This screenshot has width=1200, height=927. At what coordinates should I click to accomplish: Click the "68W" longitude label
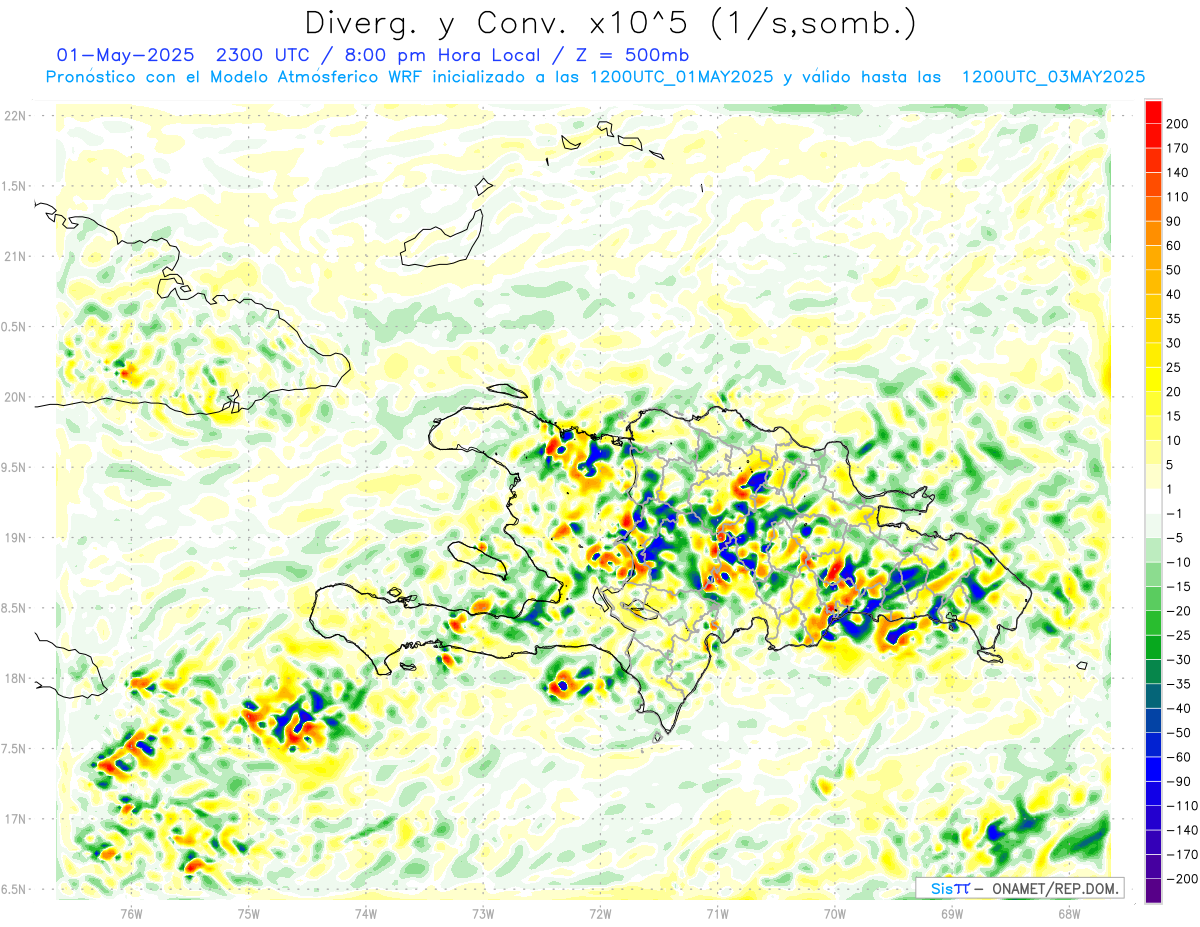(1069, 914)
